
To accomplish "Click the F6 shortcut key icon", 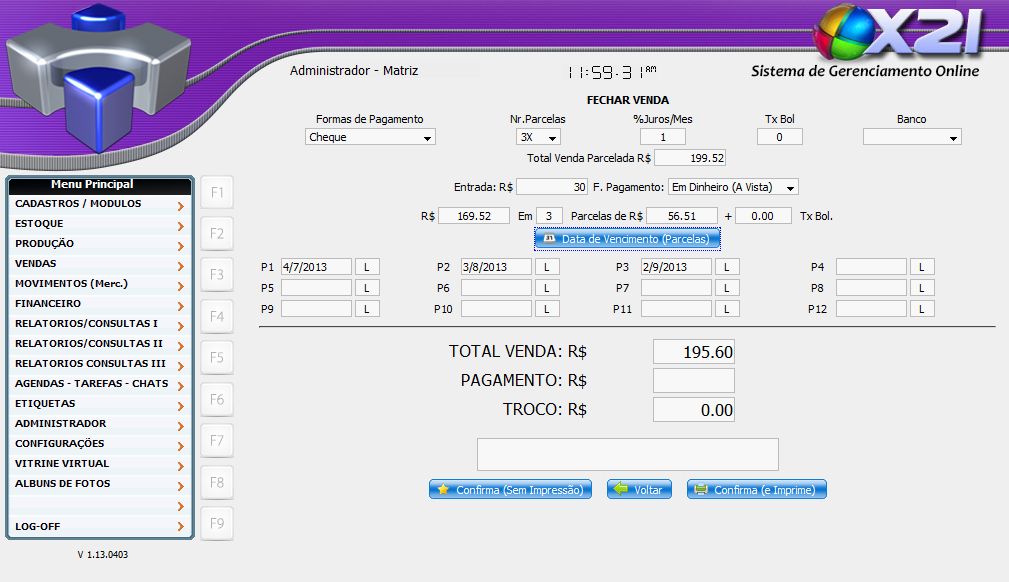I will pos(217,399).
